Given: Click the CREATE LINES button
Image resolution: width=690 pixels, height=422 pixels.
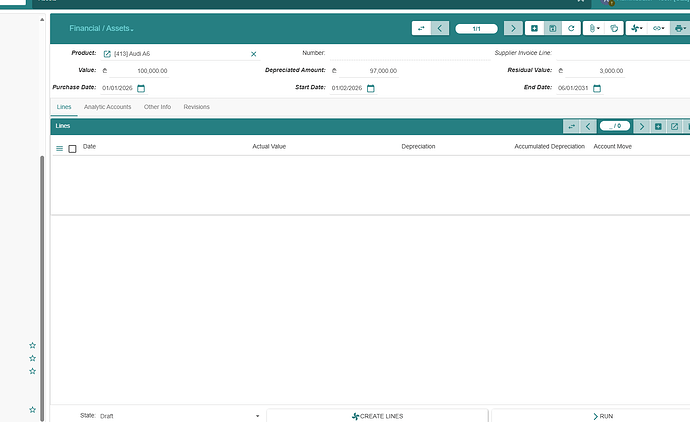Looking at the screenshot, I should [x=377, y=415].
